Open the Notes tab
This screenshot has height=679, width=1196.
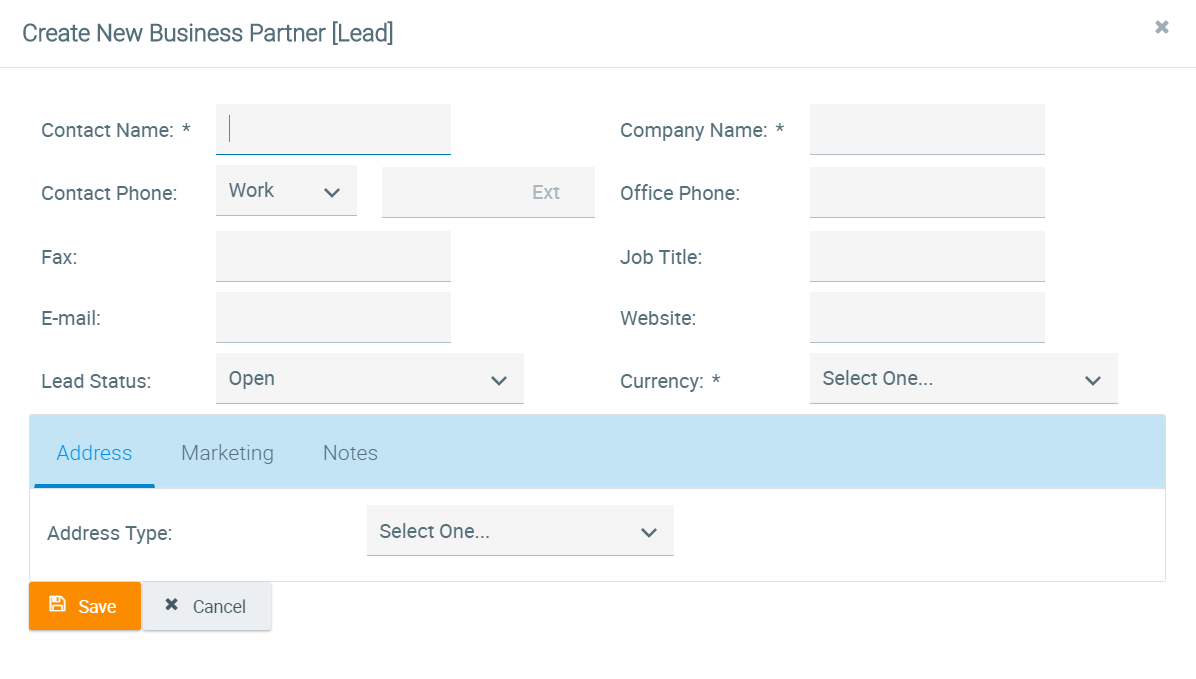pyautogui.click(x=350, y=453)
